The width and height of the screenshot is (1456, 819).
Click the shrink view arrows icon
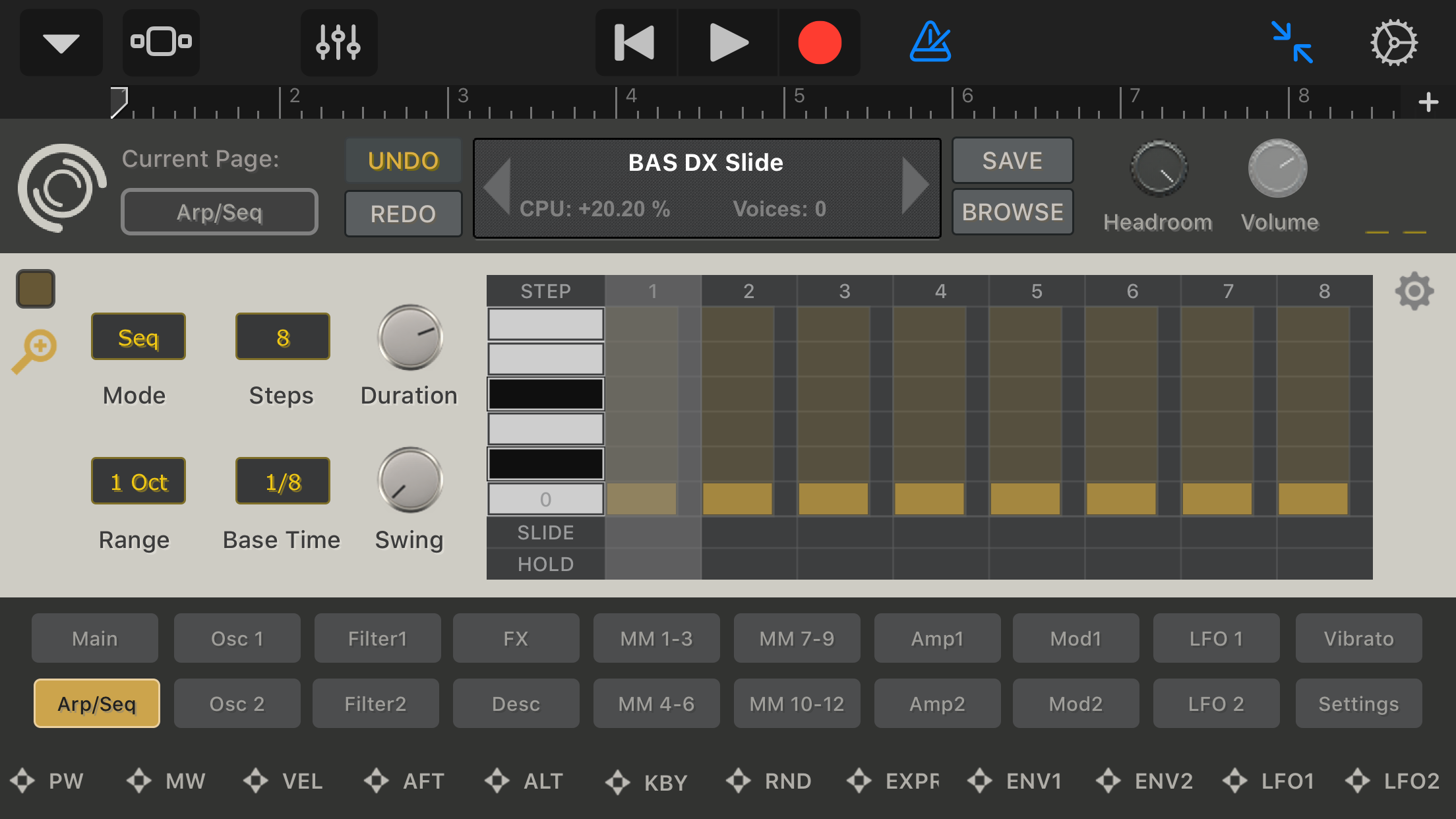[x=1292, y=43]
